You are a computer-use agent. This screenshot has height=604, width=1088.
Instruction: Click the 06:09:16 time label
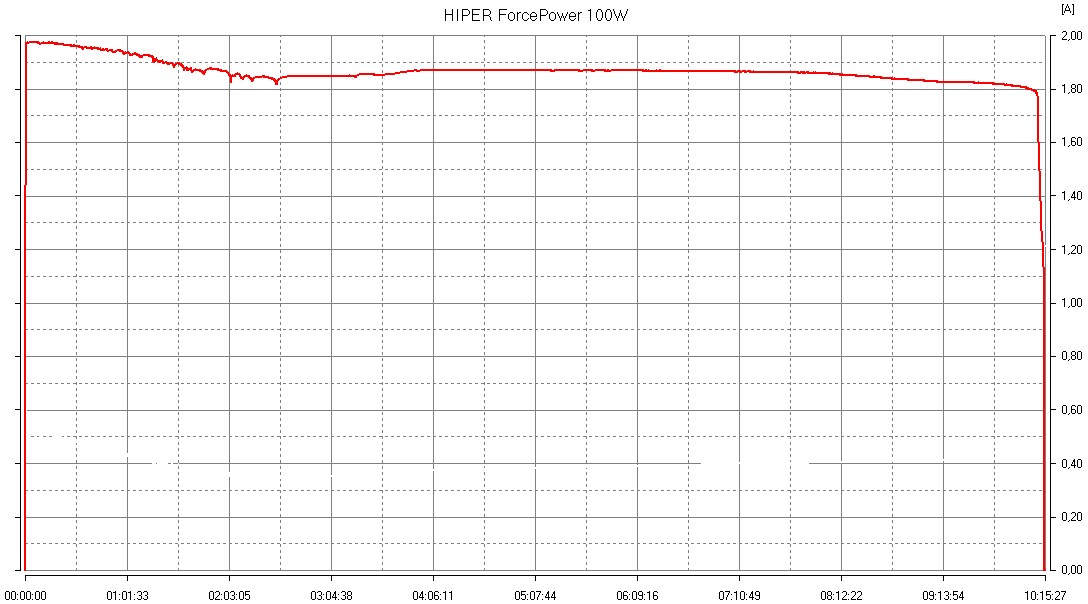[x=637, y=596]
